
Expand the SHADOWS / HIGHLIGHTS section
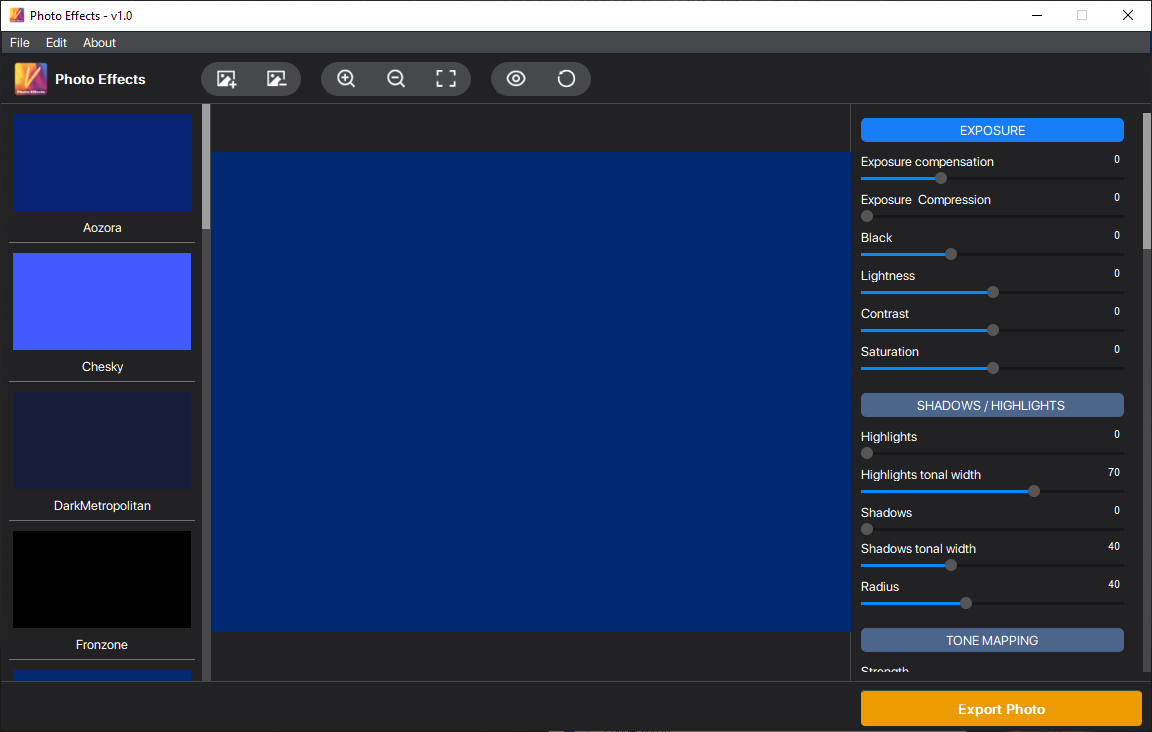[992, 405]
